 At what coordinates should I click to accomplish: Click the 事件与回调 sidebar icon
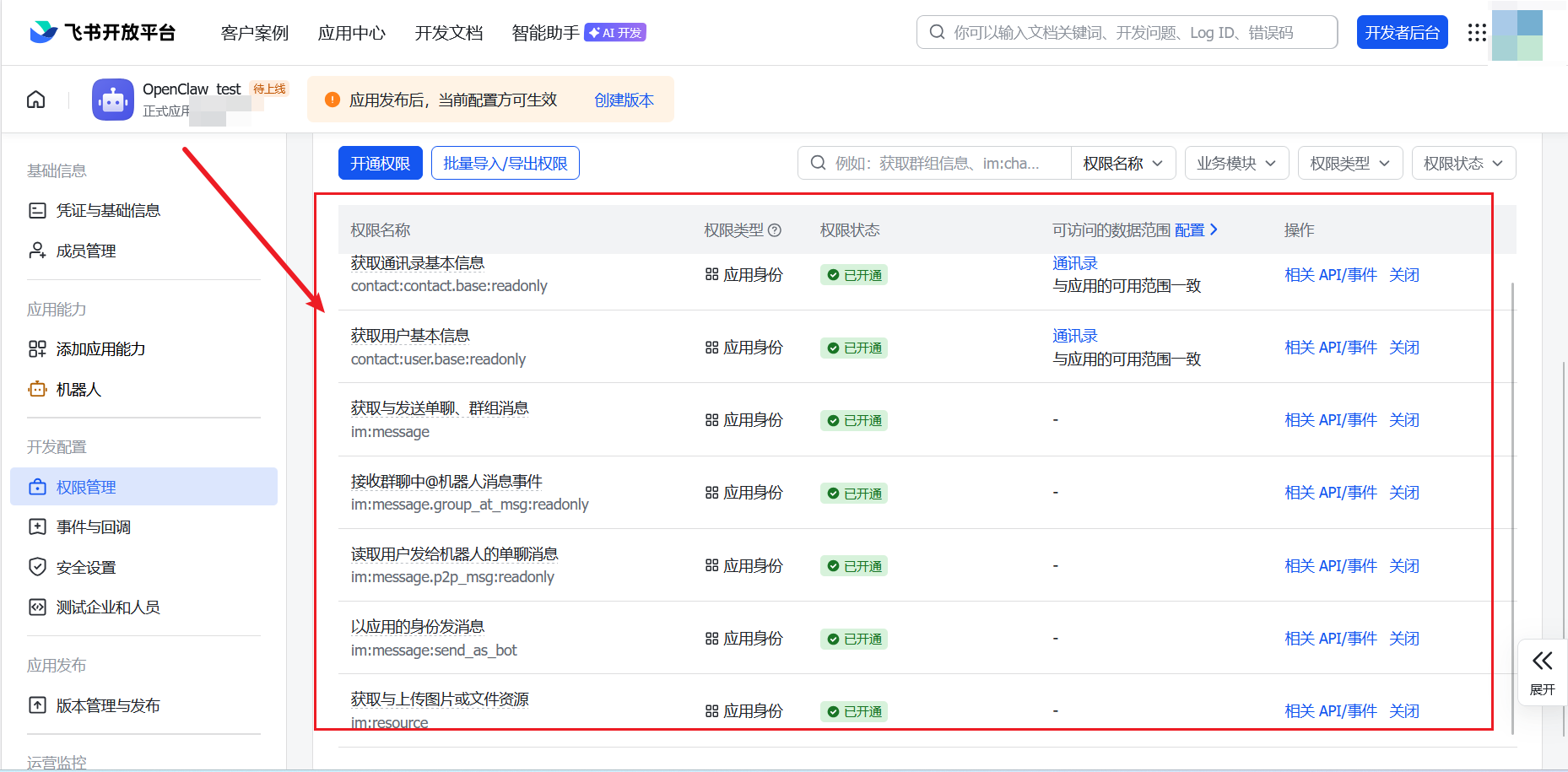(x=37, y=526)
